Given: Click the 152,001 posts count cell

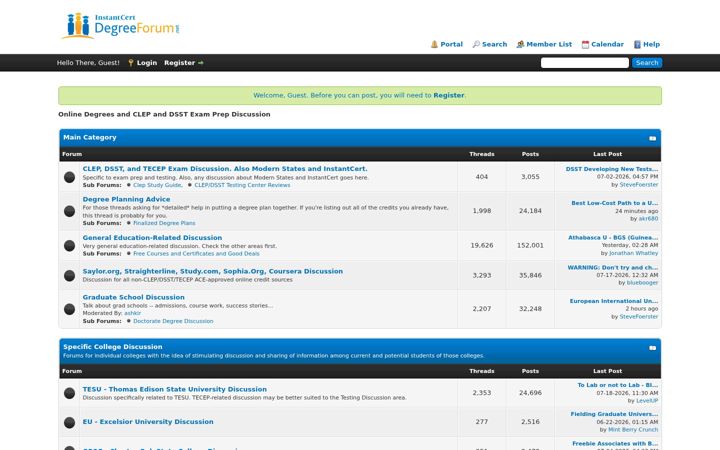Looking at the screenshot, I should pos(530,246).
